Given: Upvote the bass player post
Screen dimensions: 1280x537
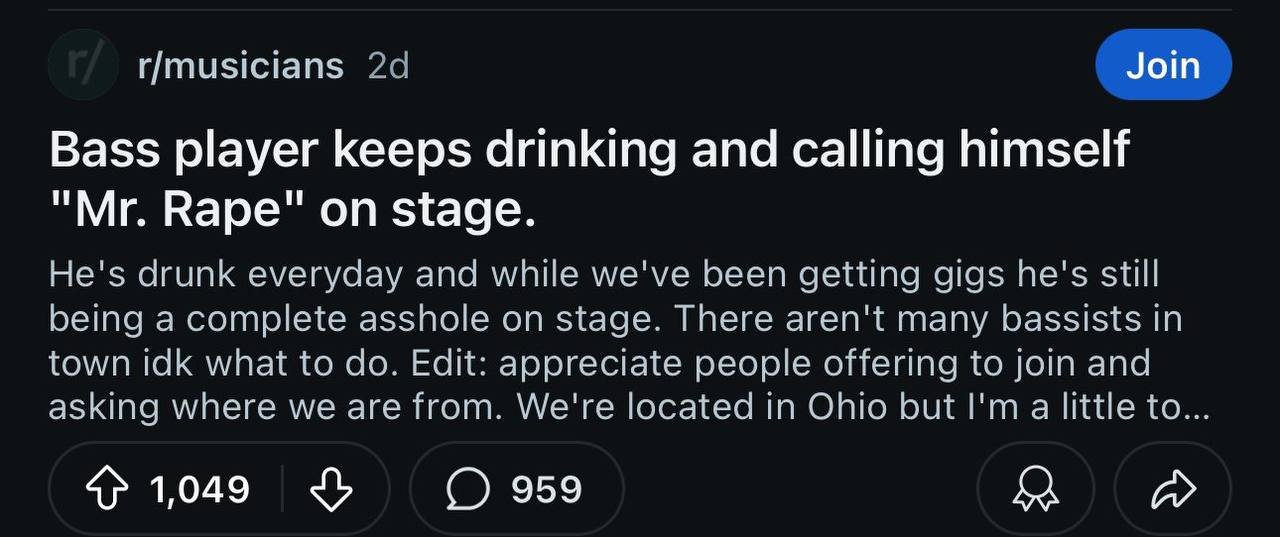Looking at the screenshot, I should [x=107, y=489].
